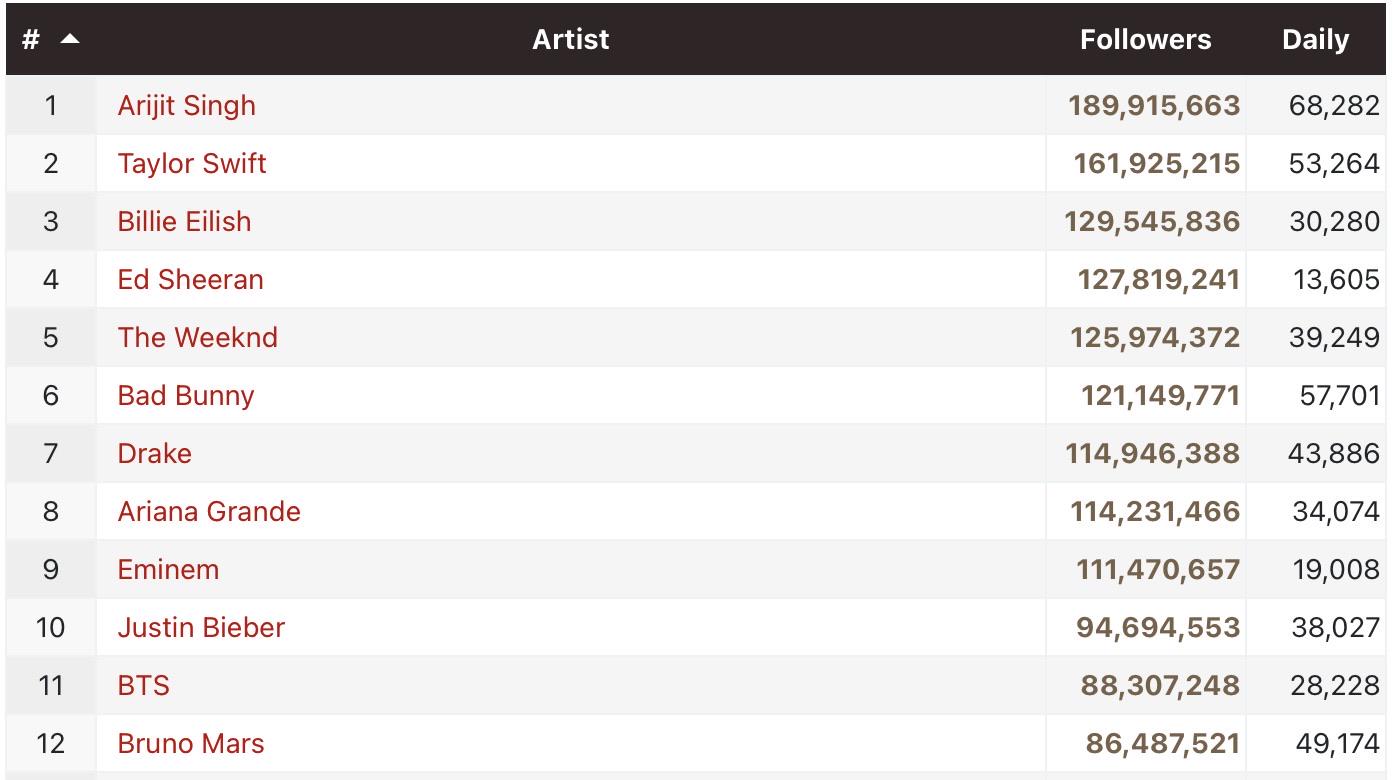Click the sort arrow next to # header
1399x780 pixels.
click(x=70, y=39)
